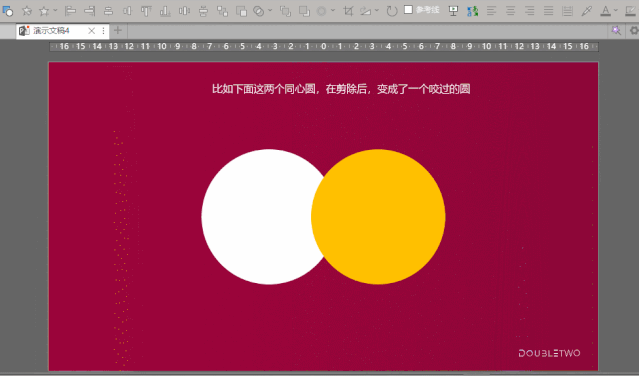Justify text alignment

(x=549, y=11)
